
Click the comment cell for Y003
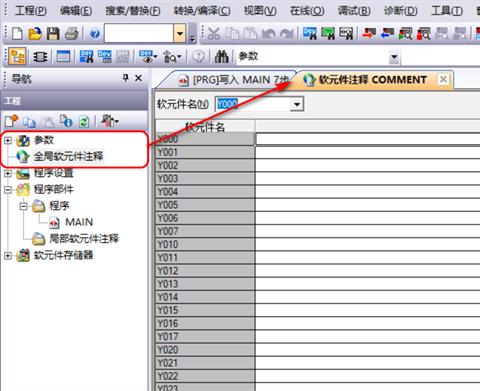pos(368,179)
